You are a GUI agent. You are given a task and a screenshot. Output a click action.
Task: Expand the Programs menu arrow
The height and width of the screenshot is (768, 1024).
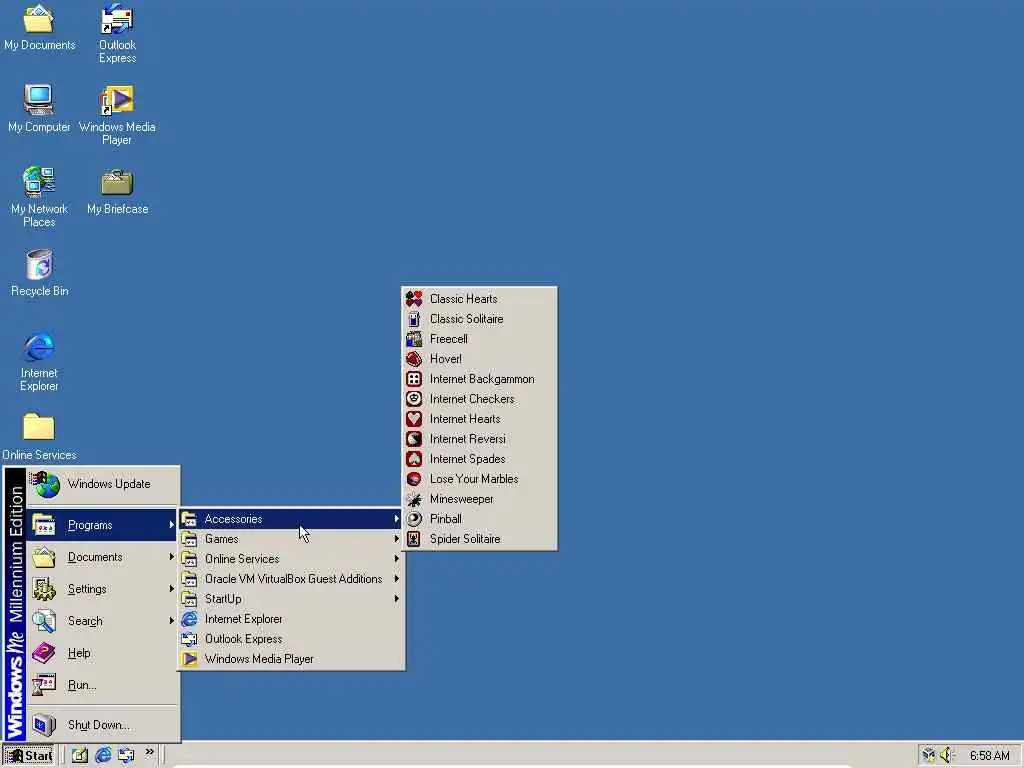[x=171, y=525]
